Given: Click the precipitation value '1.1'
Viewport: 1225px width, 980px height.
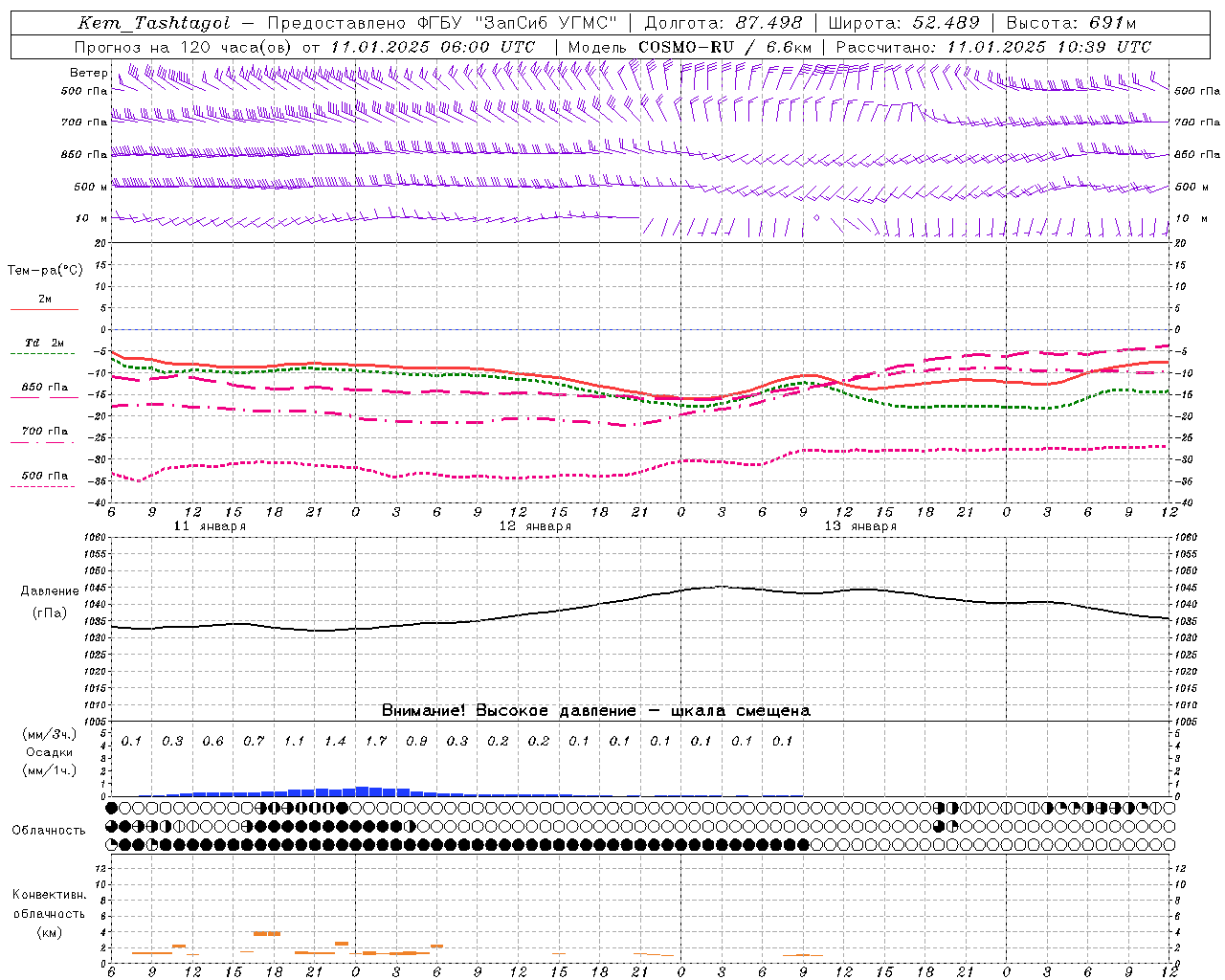Looking at the screenshot, I should coord(294,741).
